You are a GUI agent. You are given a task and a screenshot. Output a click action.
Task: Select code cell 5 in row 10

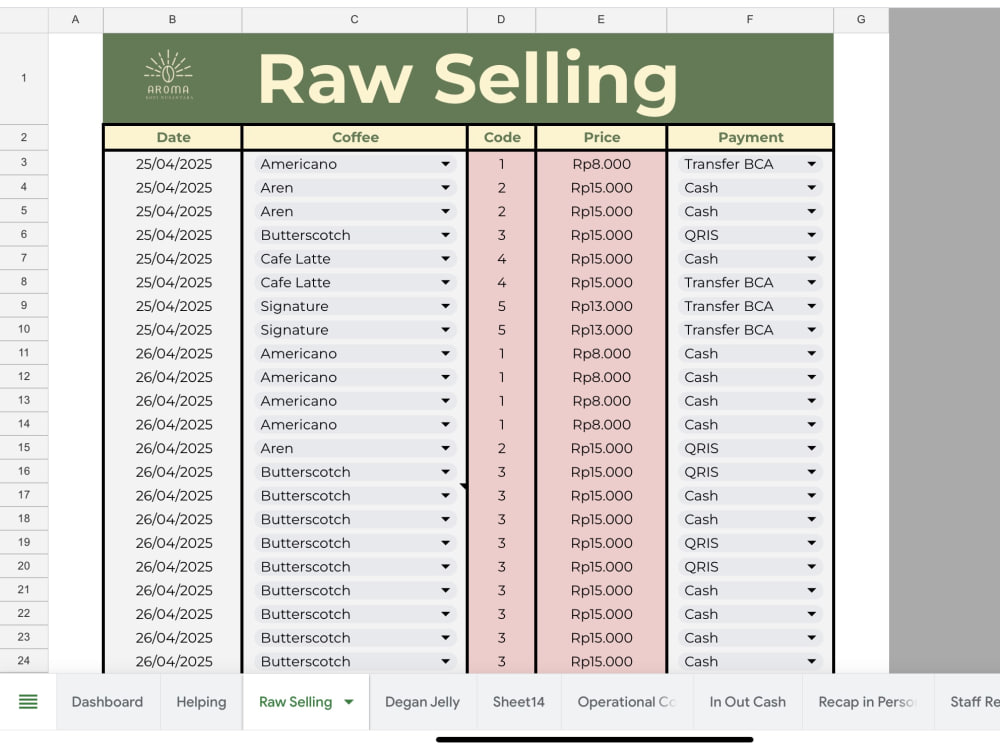point(502,330)
